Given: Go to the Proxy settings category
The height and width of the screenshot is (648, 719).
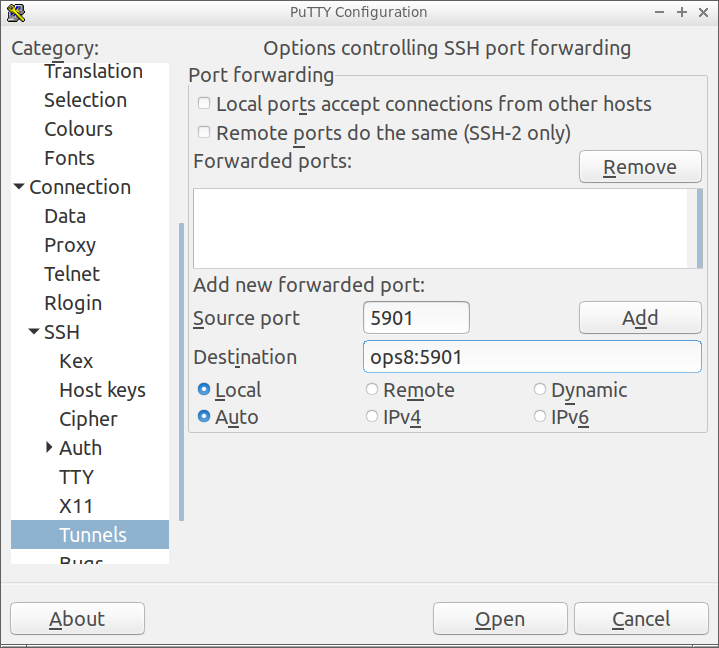Looking at the screenshot, I should coord(70,245).
